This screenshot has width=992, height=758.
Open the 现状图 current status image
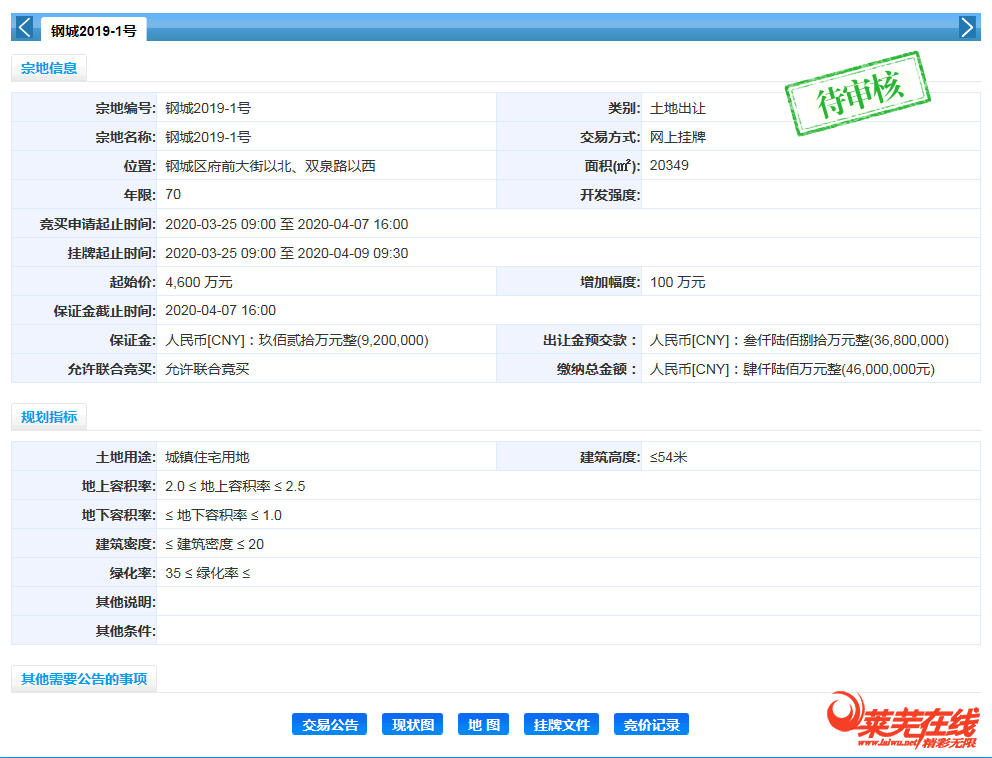pyautogui.click(x=412, y=723)
